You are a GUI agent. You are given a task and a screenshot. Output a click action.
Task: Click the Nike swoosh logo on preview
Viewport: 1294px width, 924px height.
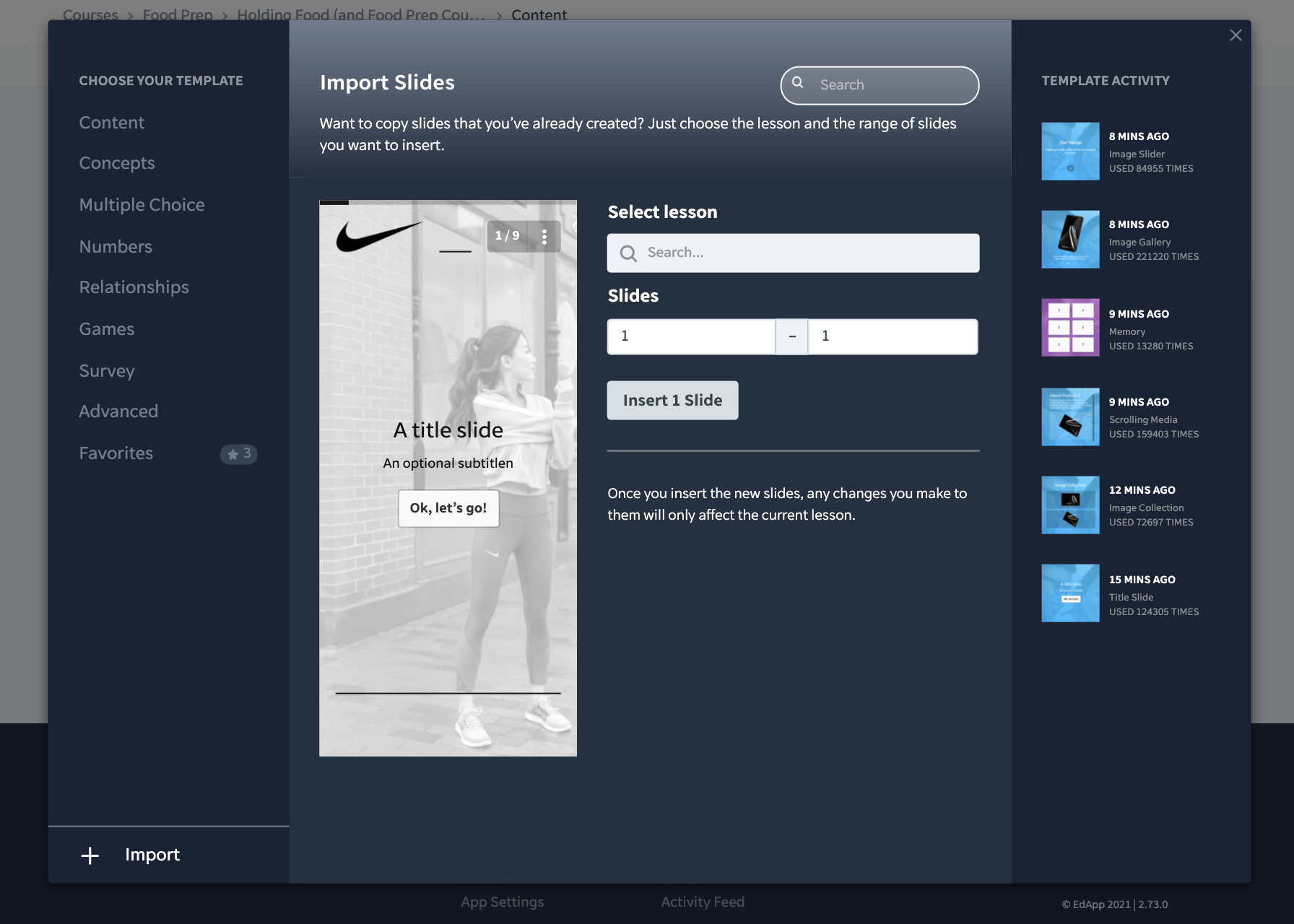(x=378, y=236)
